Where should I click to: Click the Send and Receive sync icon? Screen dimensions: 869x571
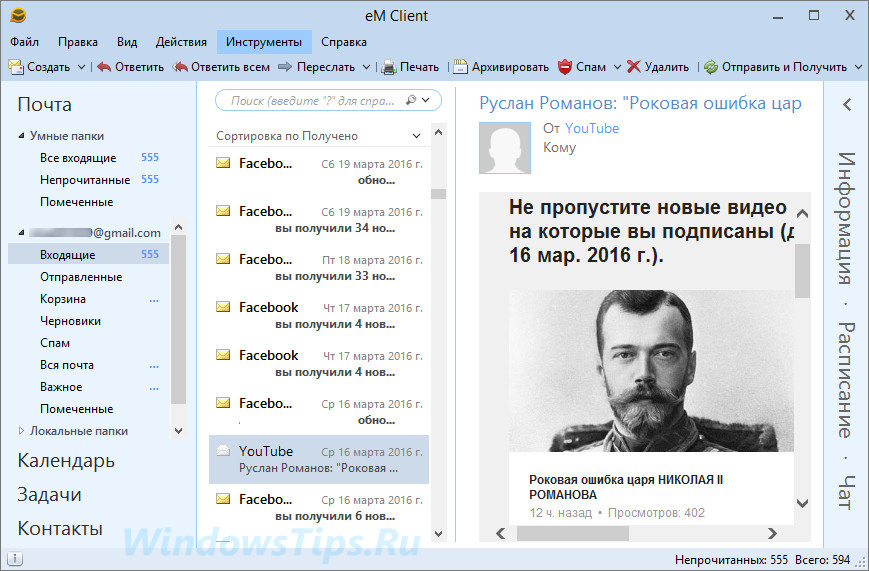point(710,67)
